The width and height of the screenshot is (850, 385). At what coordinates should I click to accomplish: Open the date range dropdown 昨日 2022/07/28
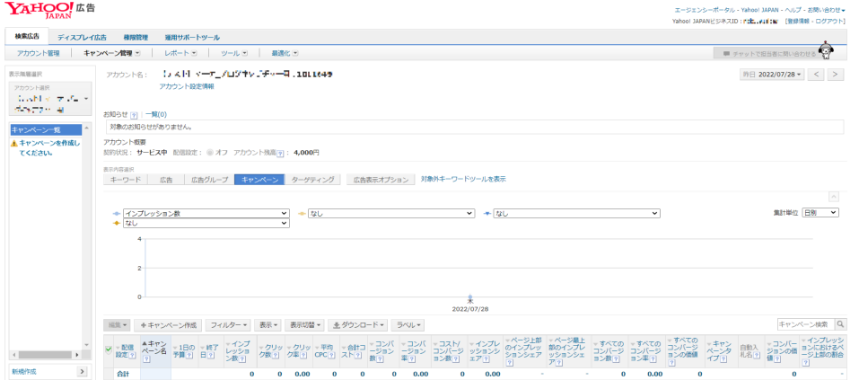coord(772,74)
